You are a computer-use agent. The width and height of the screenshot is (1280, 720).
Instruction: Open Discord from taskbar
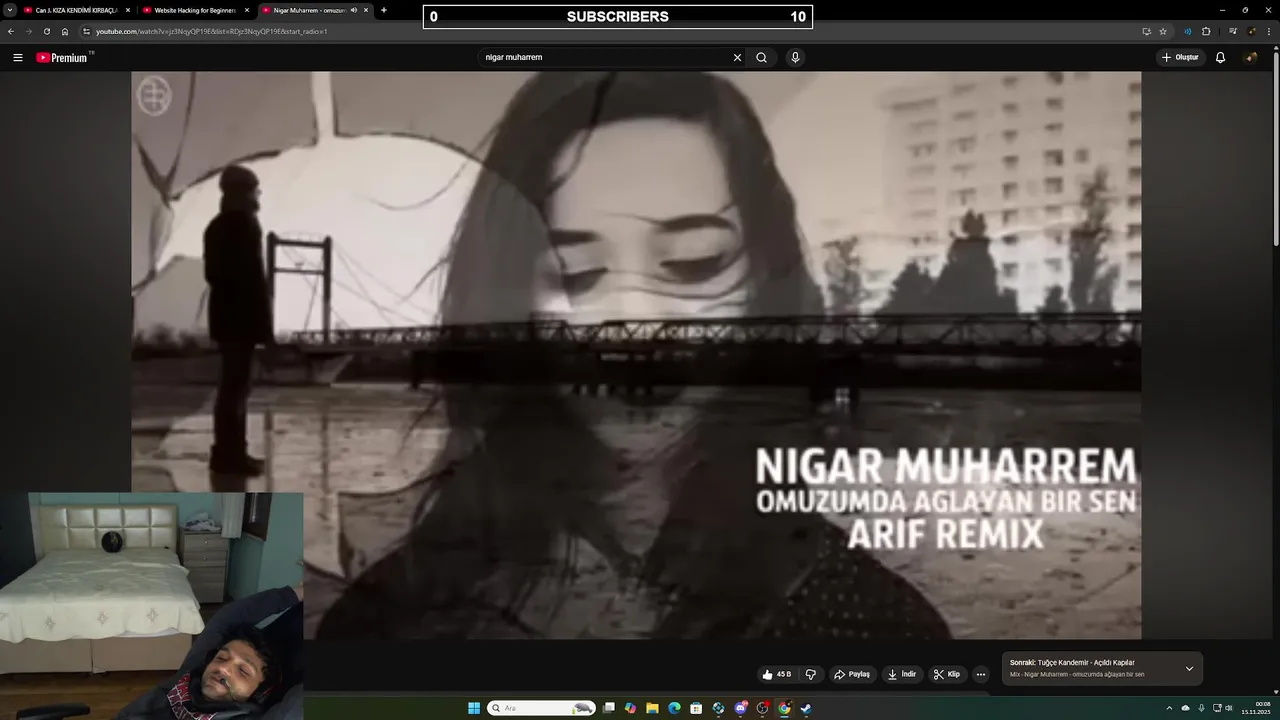click(x=740, y=708)
